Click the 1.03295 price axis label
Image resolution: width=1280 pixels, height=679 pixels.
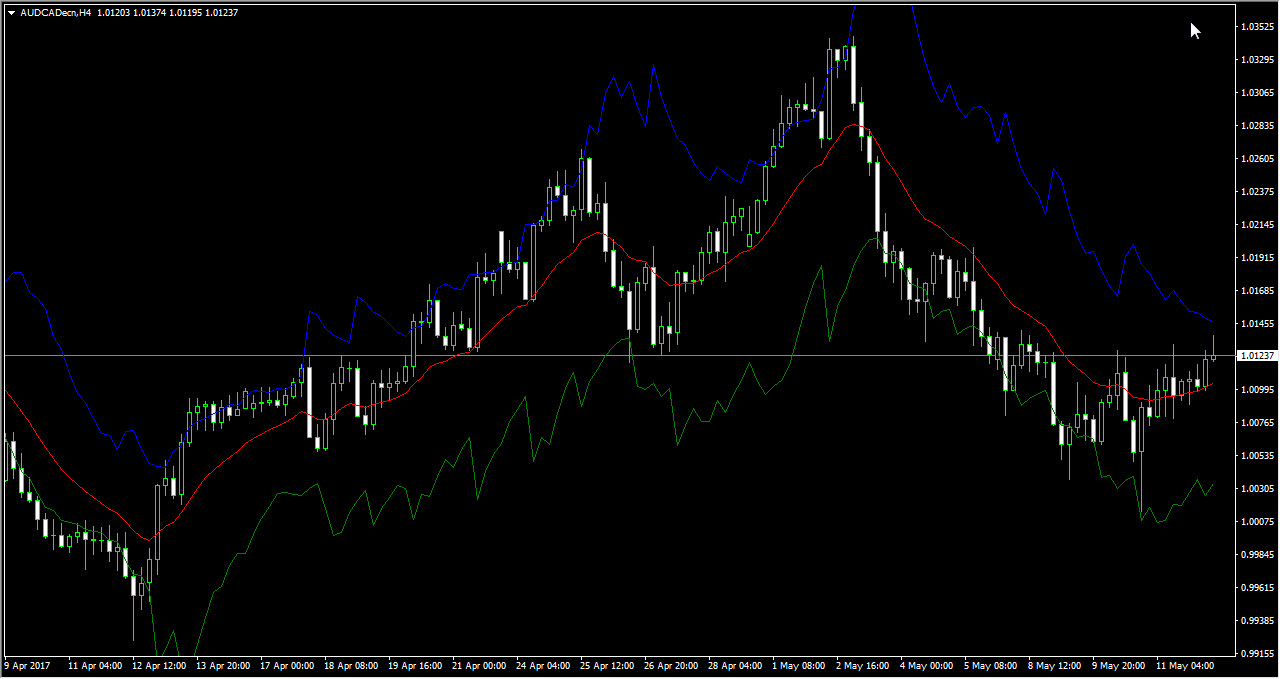pos(1257,60)
